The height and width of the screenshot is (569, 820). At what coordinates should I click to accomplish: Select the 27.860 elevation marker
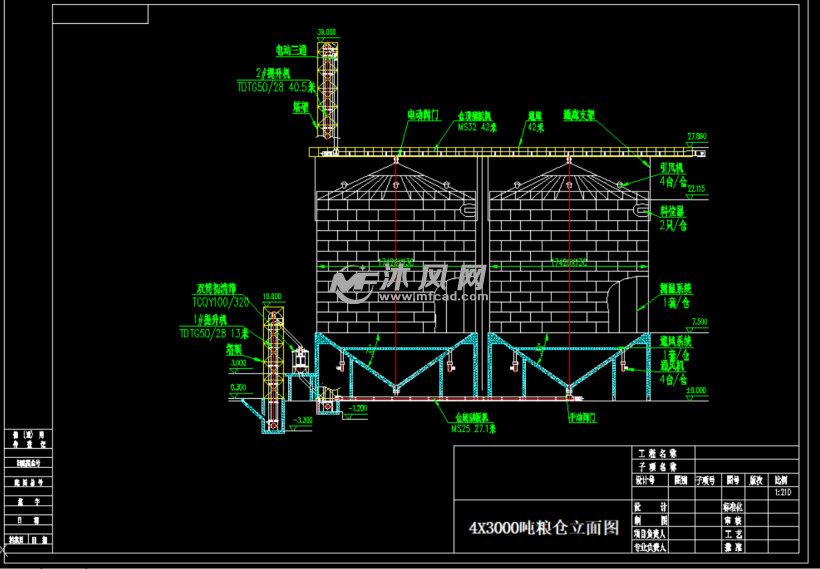[x=696, y=136]
